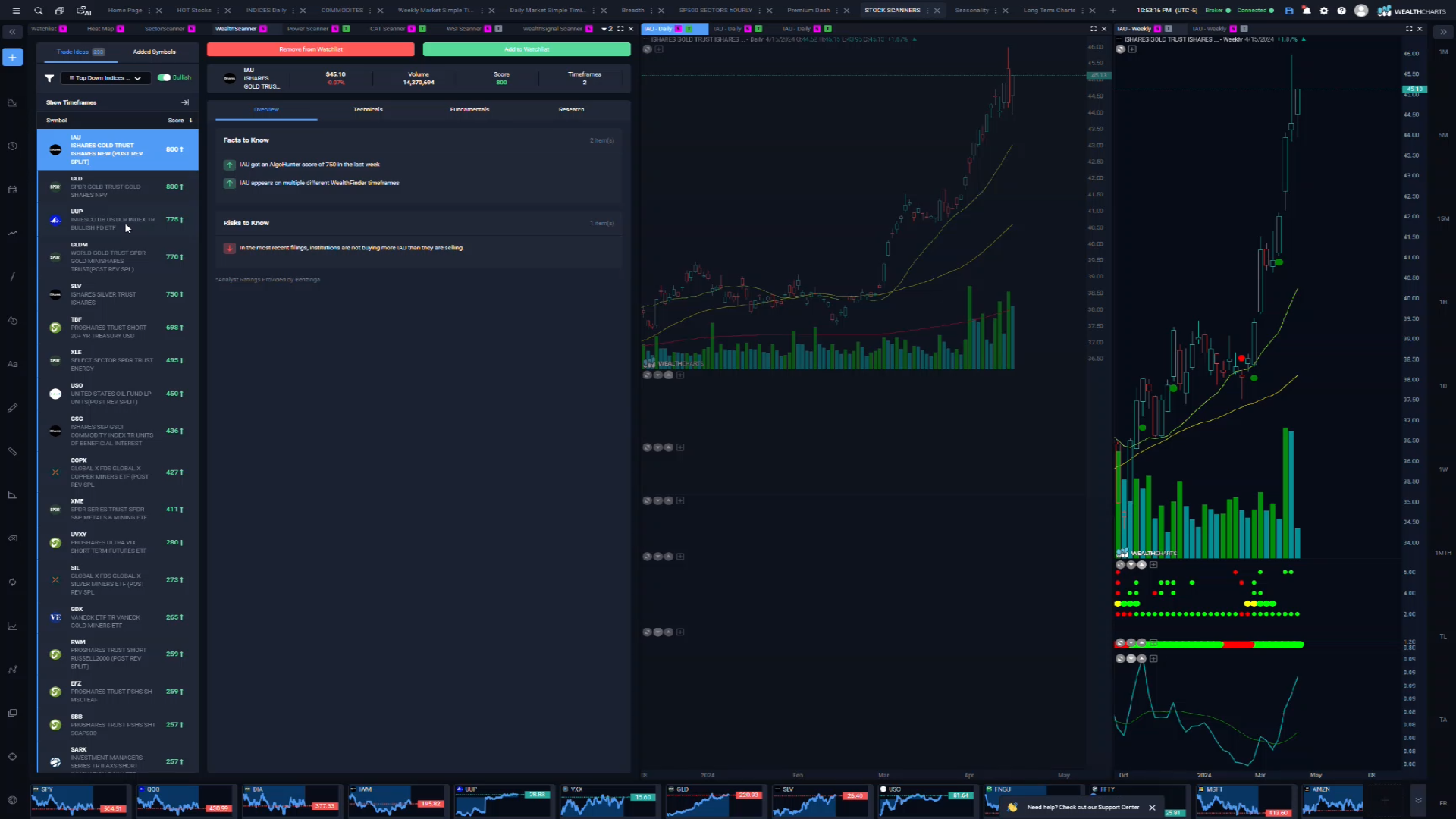This screenshot has height=819, width=1456.
Task: Click the blue plus add-widget button
Action: [13, 57]
